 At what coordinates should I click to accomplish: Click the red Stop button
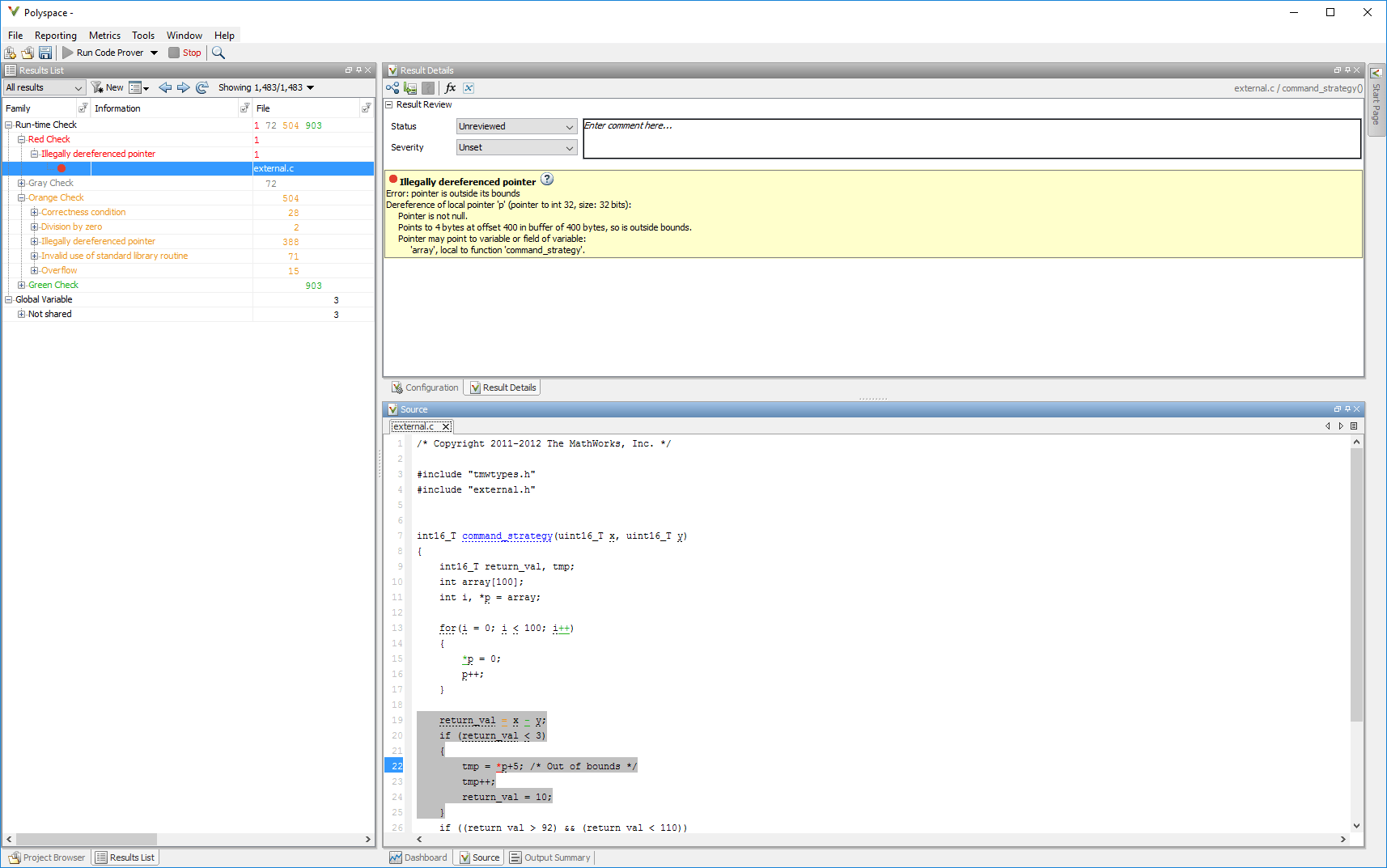coord(185,53)
